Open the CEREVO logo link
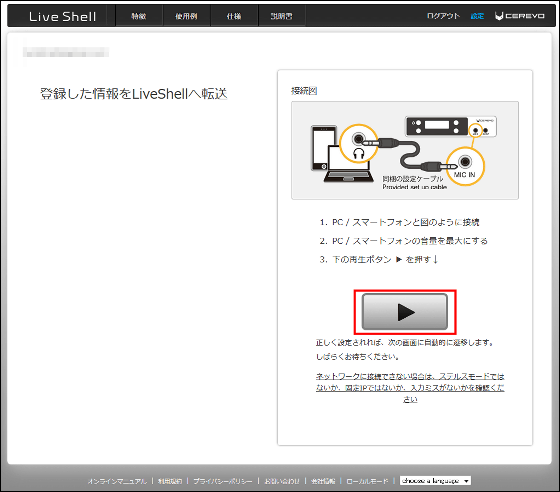 tap(520, 16)
